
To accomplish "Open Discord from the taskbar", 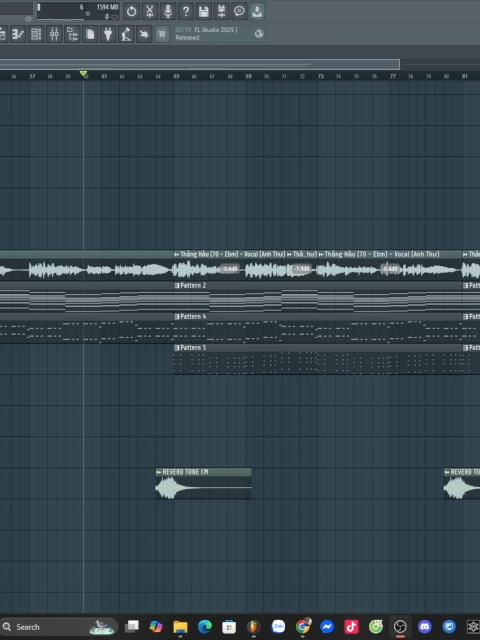I will 424,627.
